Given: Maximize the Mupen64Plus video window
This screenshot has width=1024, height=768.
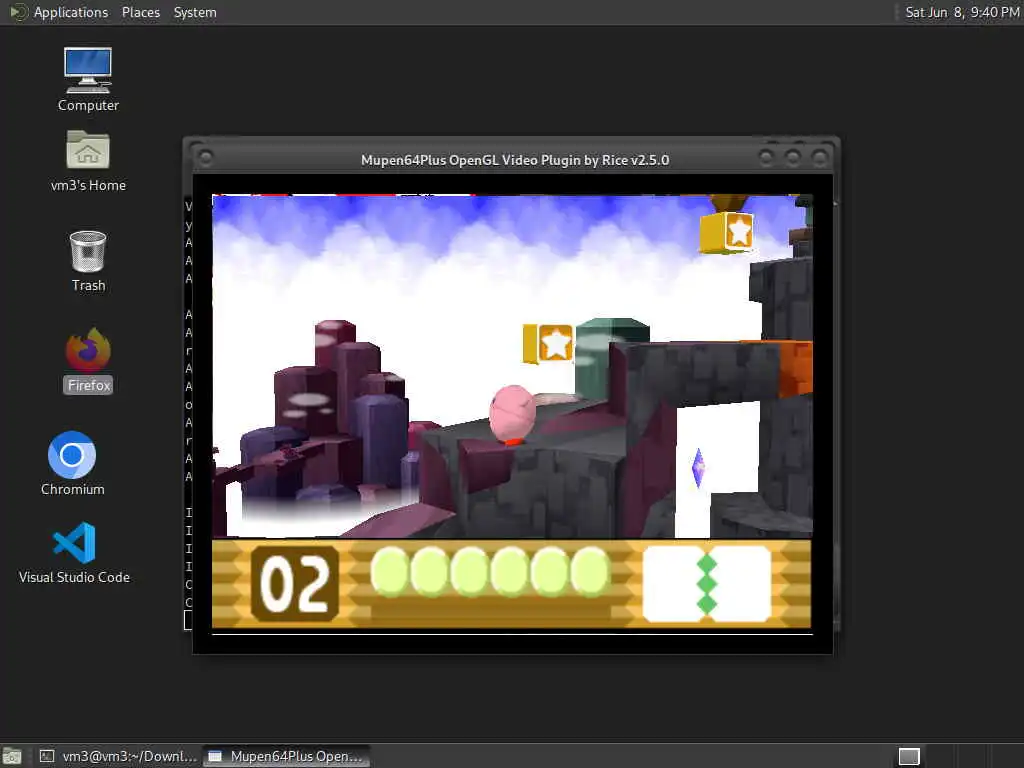Looking at the screenshot, I should click(x=793, y=157).
